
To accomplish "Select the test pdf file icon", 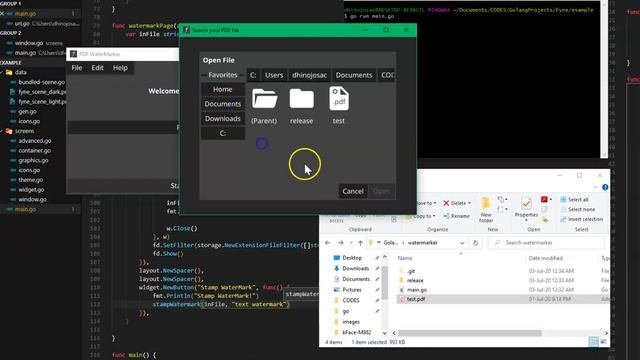I will [x=339, y=99].
